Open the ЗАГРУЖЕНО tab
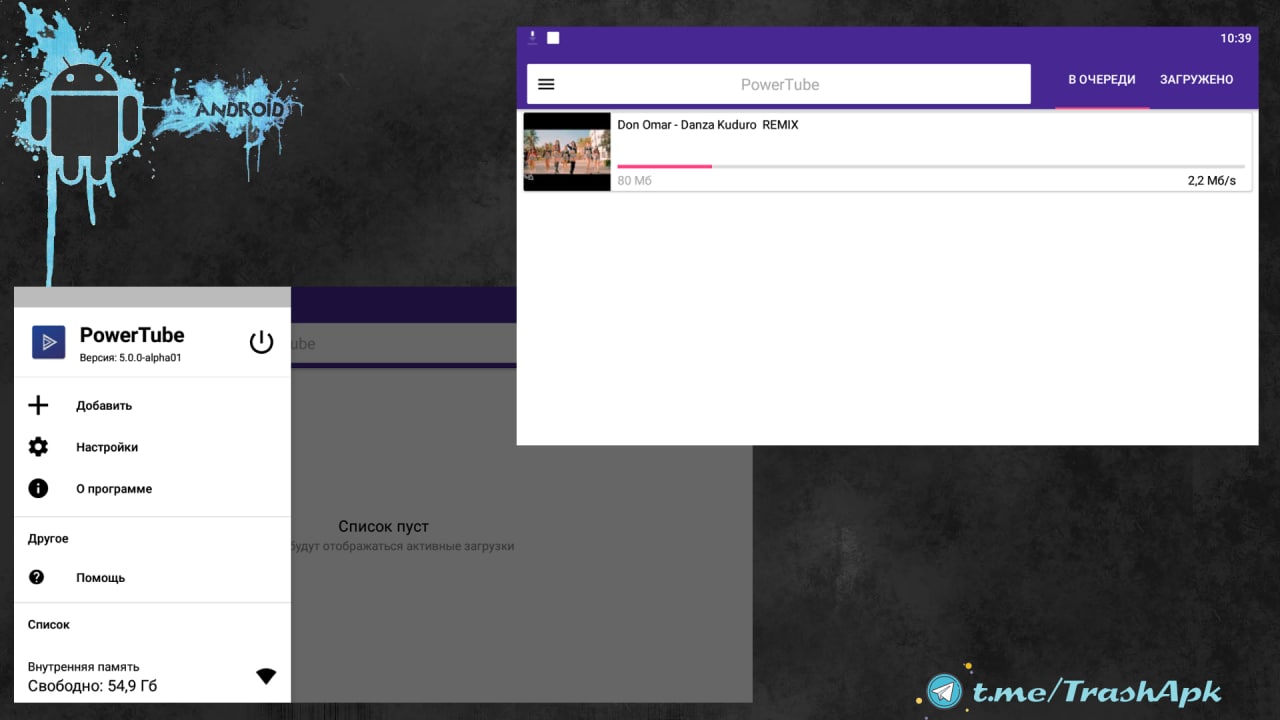Viewport: 1280px width, 720px height. [x=1197, y=80]
